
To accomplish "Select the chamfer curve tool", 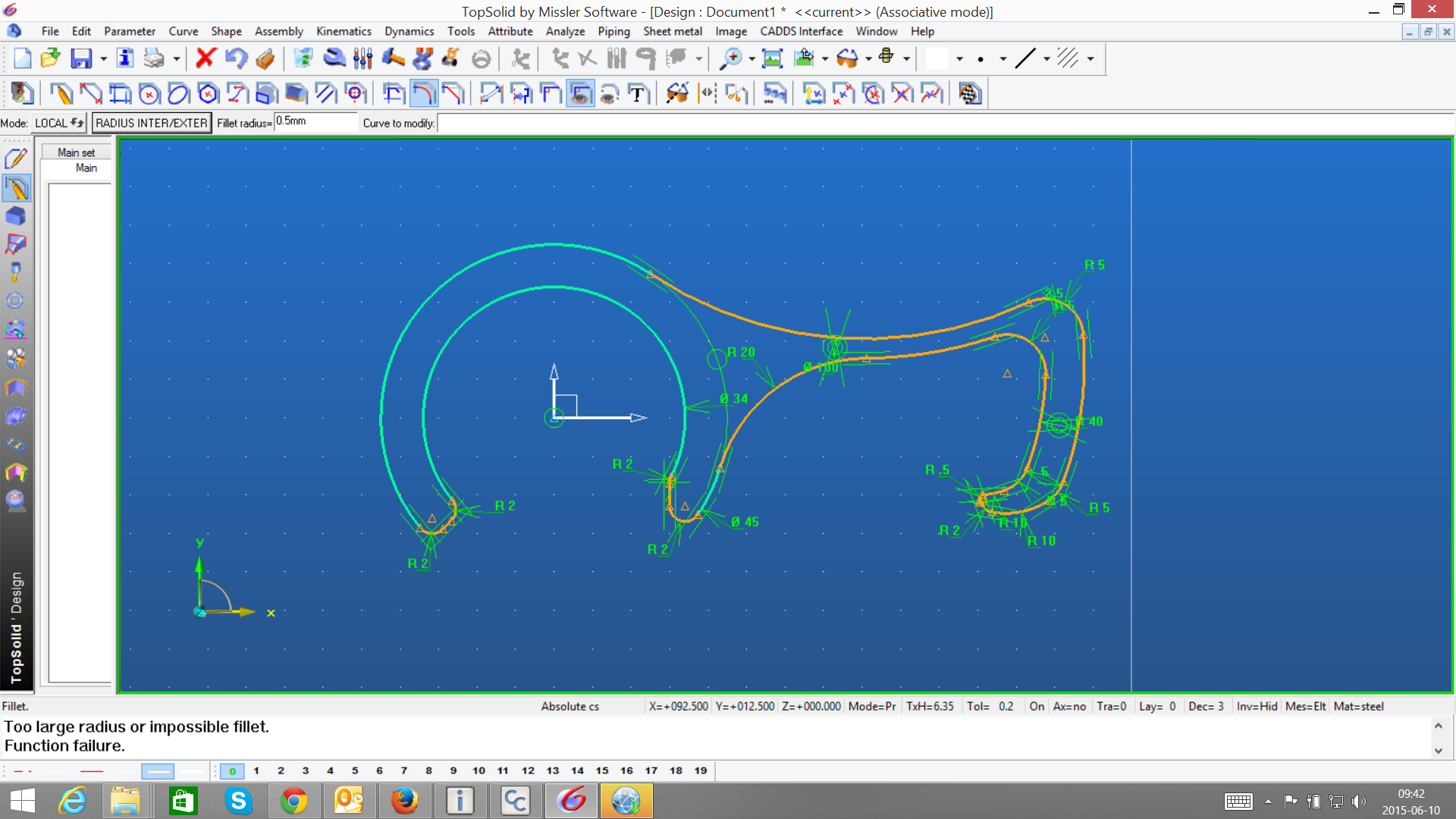I will (x=453, y=94).
